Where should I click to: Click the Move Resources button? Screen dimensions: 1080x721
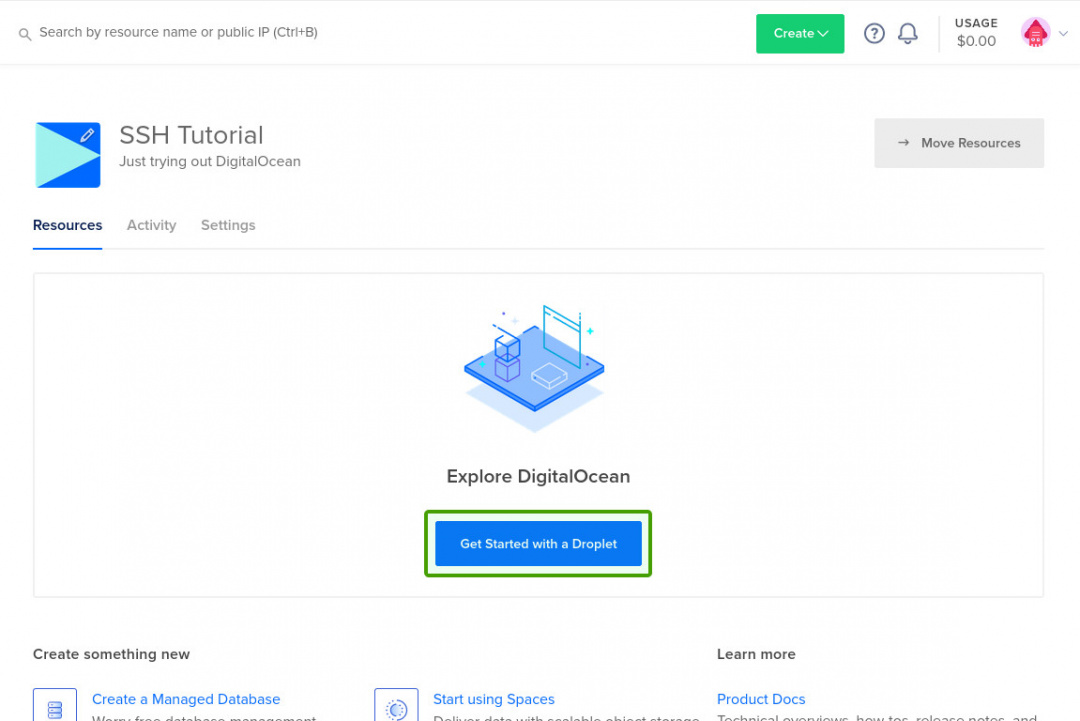[x=959, y=143]
